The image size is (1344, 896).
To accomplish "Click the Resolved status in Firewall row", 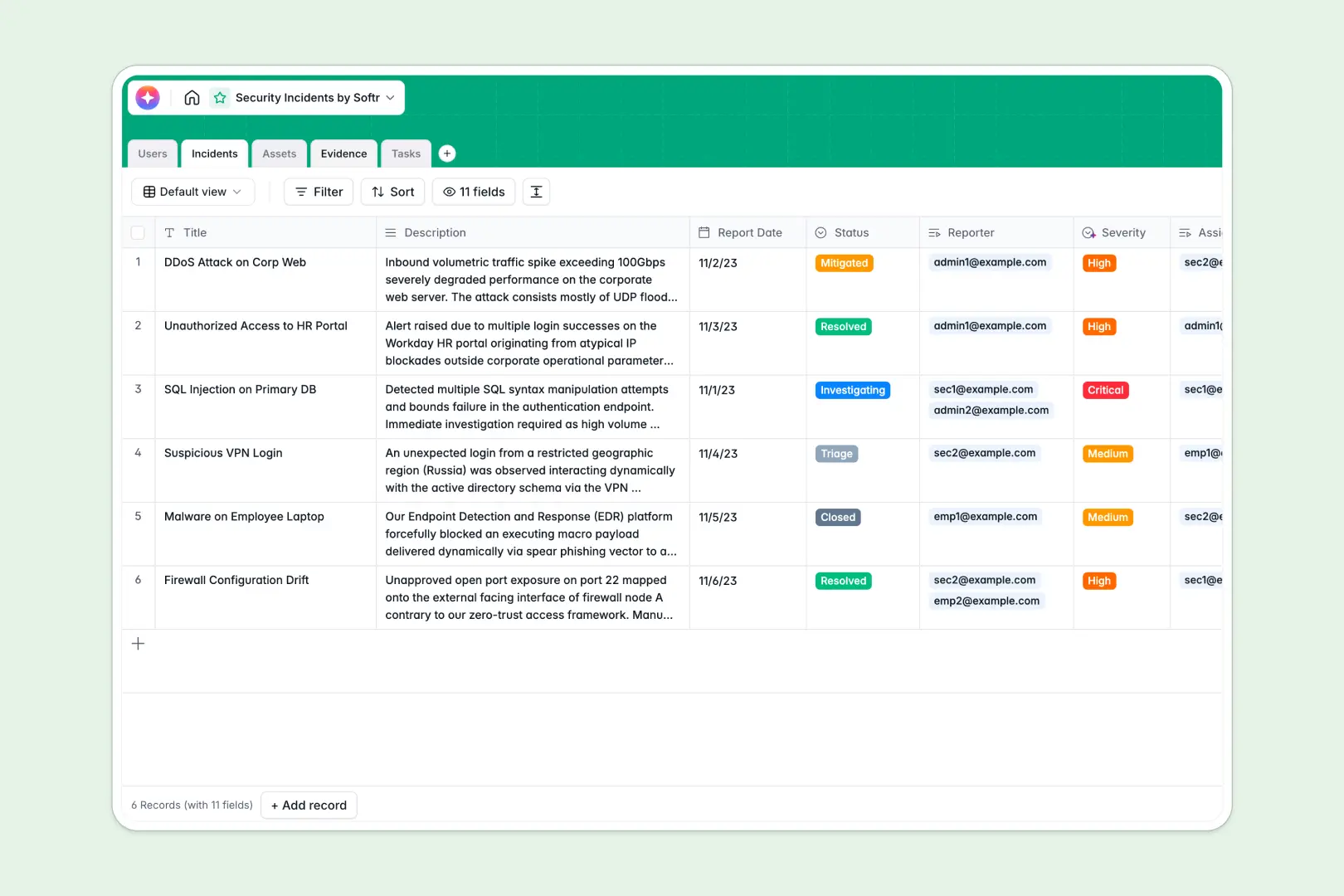I will point(844,581).
